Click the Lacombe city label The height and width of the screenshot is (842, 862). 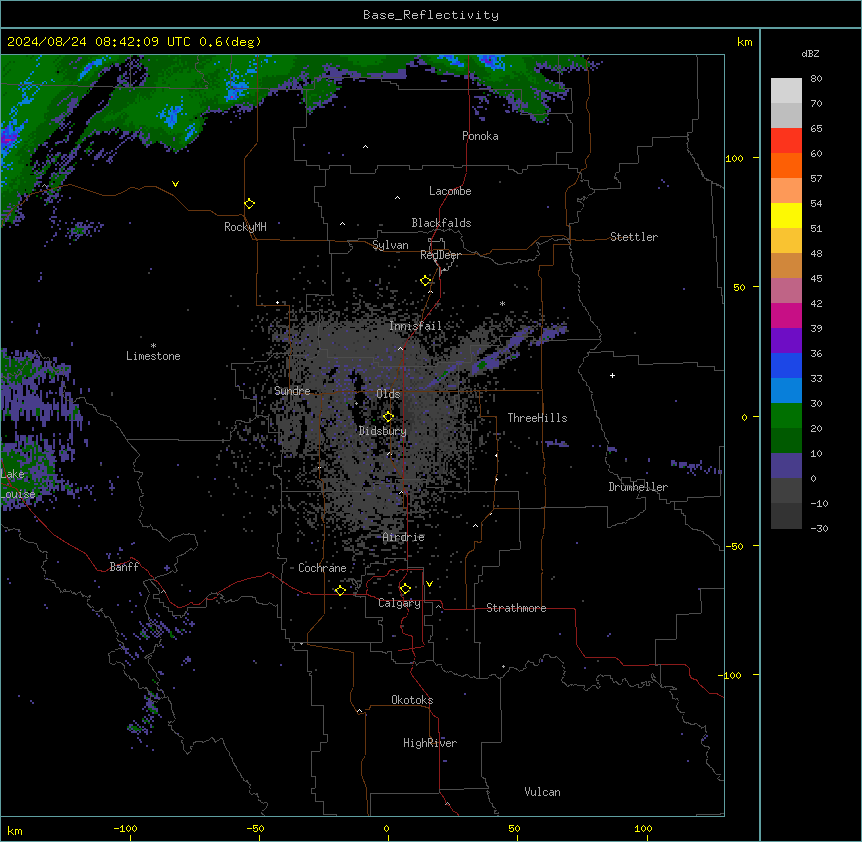point(450,191)
